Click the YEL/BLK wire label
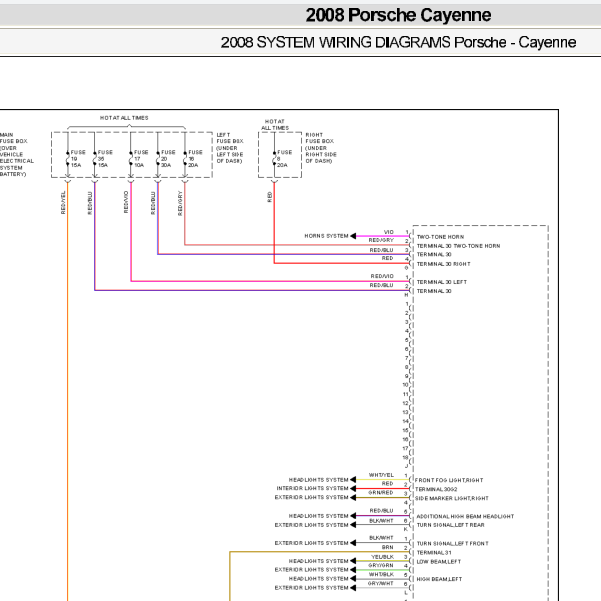 point(382,557)
